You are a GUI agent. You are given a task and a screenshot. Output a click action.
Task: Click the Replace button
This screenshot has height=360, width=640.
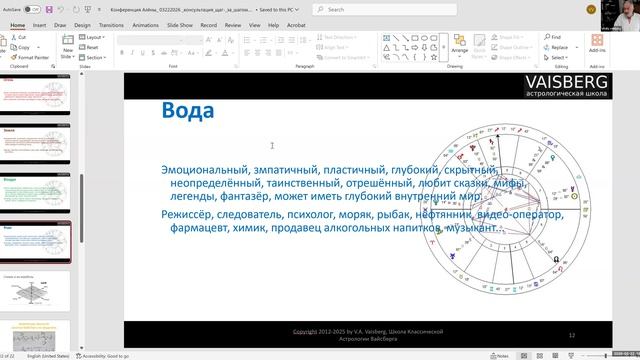(x=557, y=47)
